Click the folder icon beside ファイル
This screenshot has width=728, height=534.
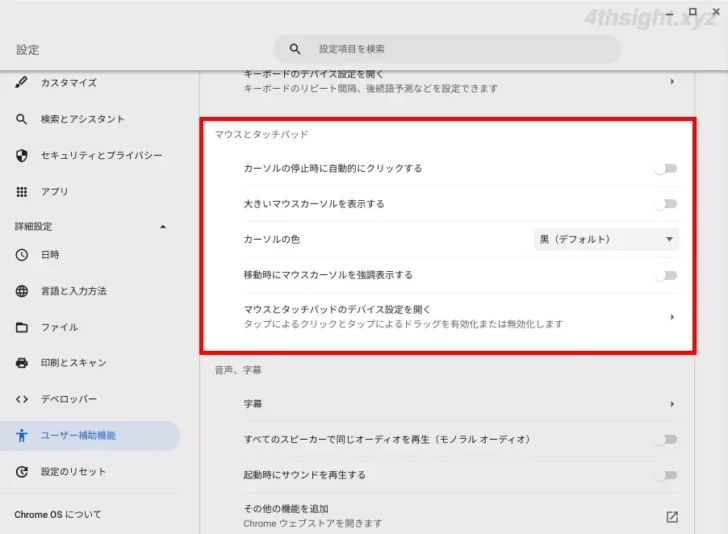tap(21, 327)
